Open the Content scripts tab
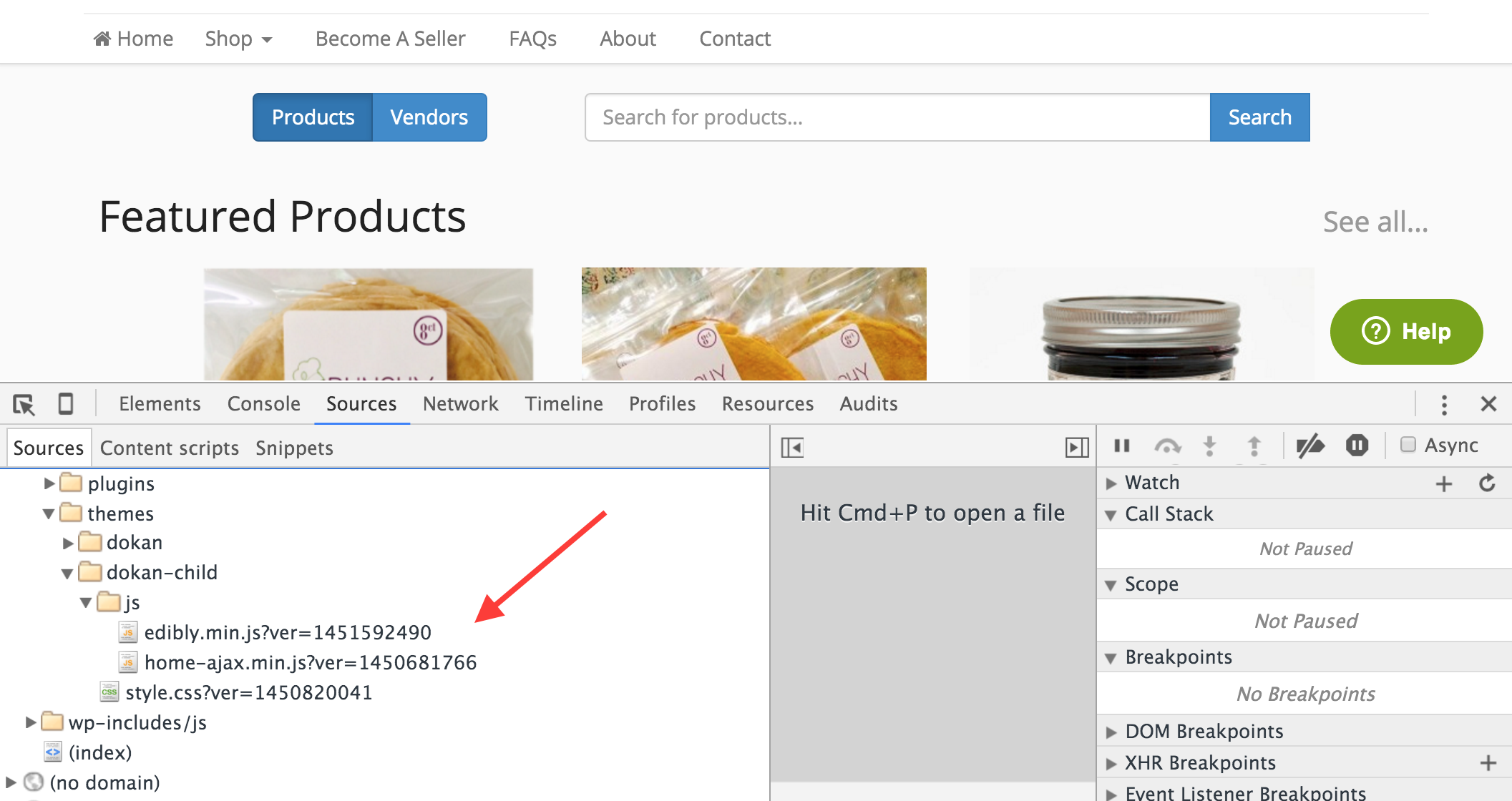This screenshot has height=801, width=1512. (x=170, y=448)
